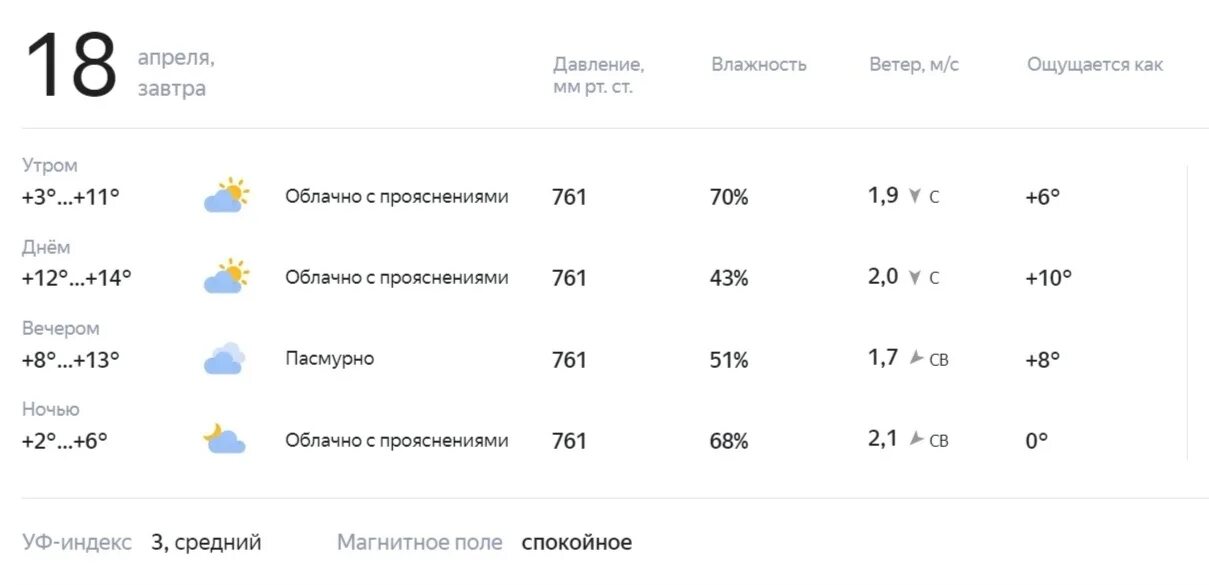
Task: Click the night humidity value 68%
Action: (729, 441)
